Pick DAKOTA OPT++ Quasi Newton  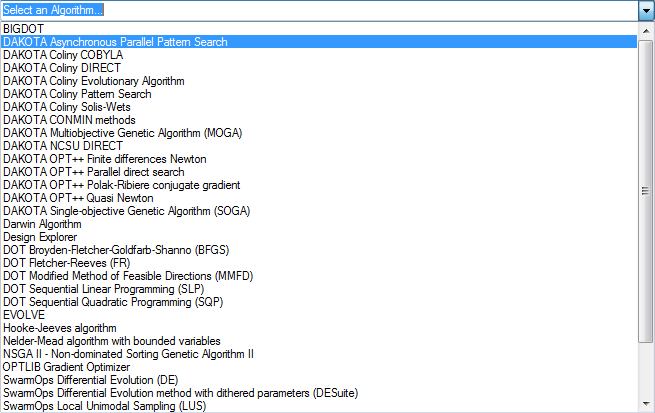[78, 198]
